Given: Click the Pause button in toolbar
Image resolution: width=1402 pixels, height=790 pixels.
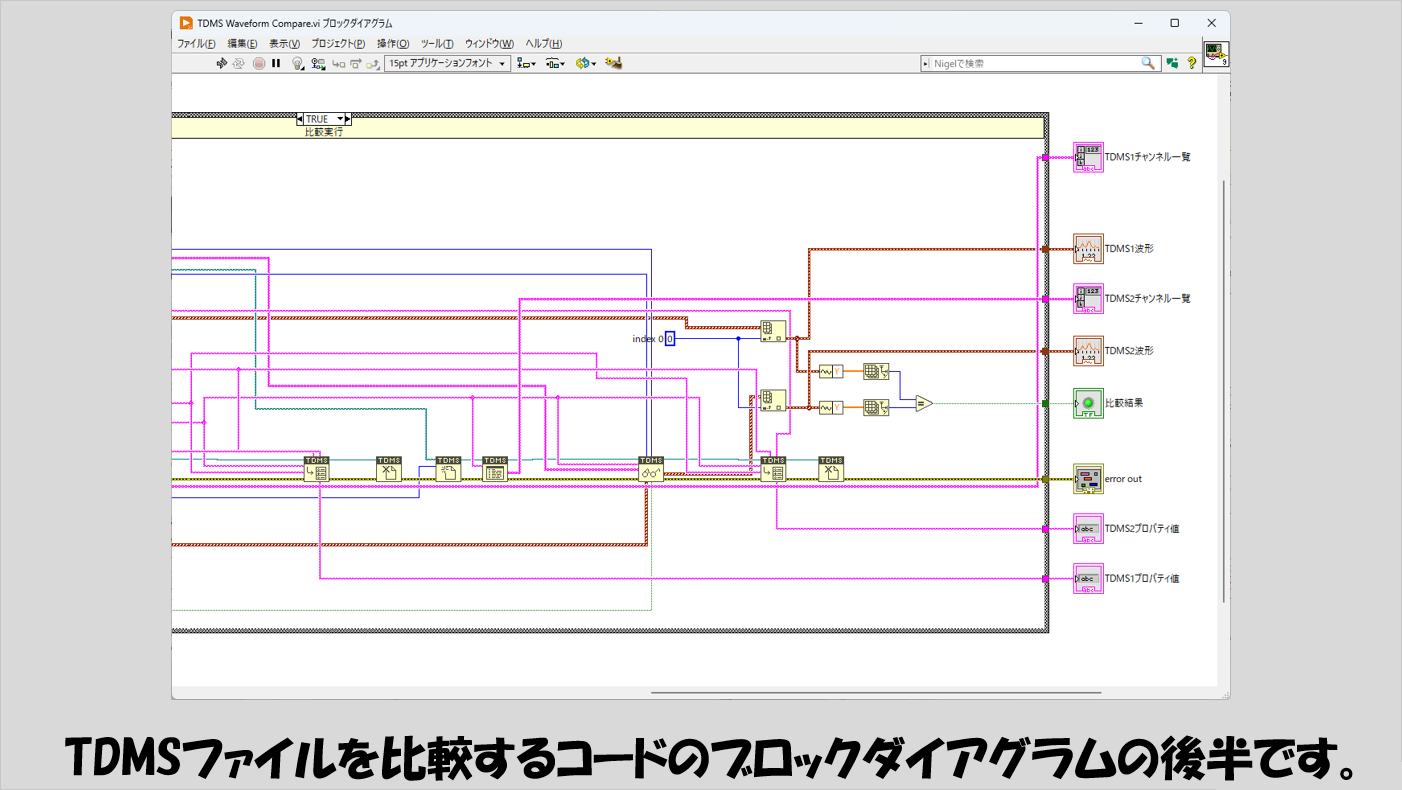Looking at the screenshot, I should pos(276,63).
